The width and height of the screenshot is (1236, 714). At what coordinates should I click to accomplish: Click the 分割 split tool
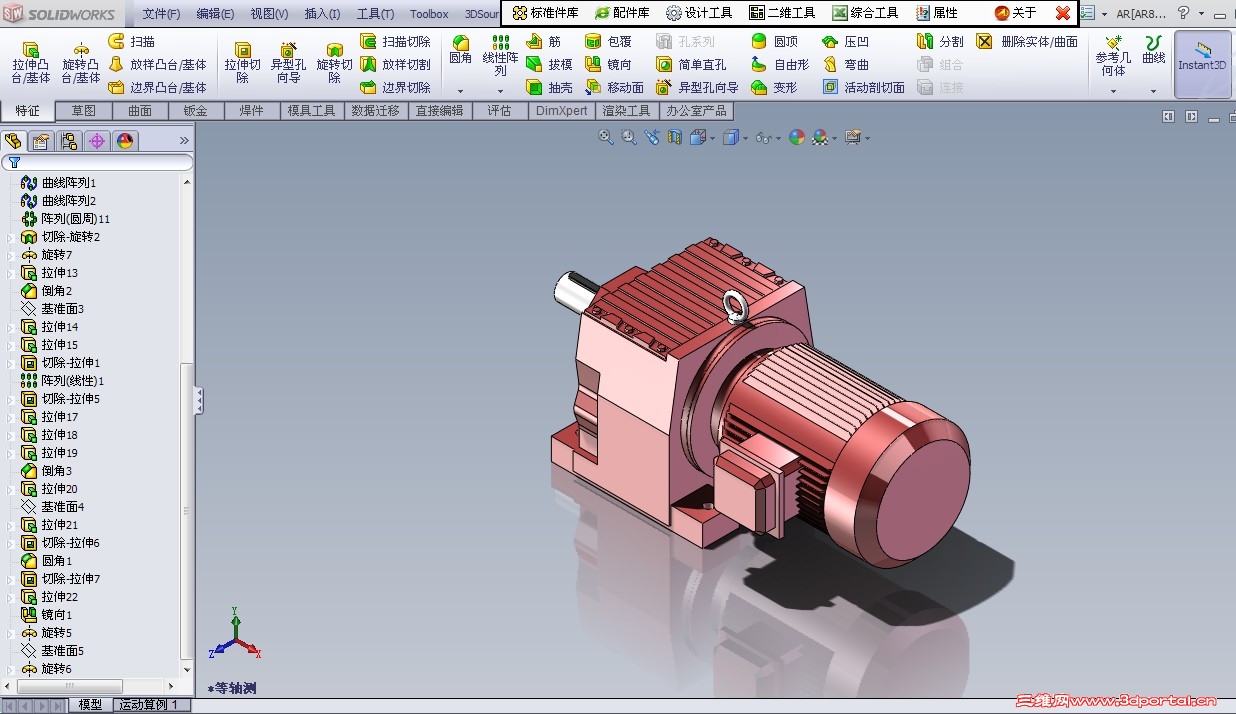pos(940,42)
